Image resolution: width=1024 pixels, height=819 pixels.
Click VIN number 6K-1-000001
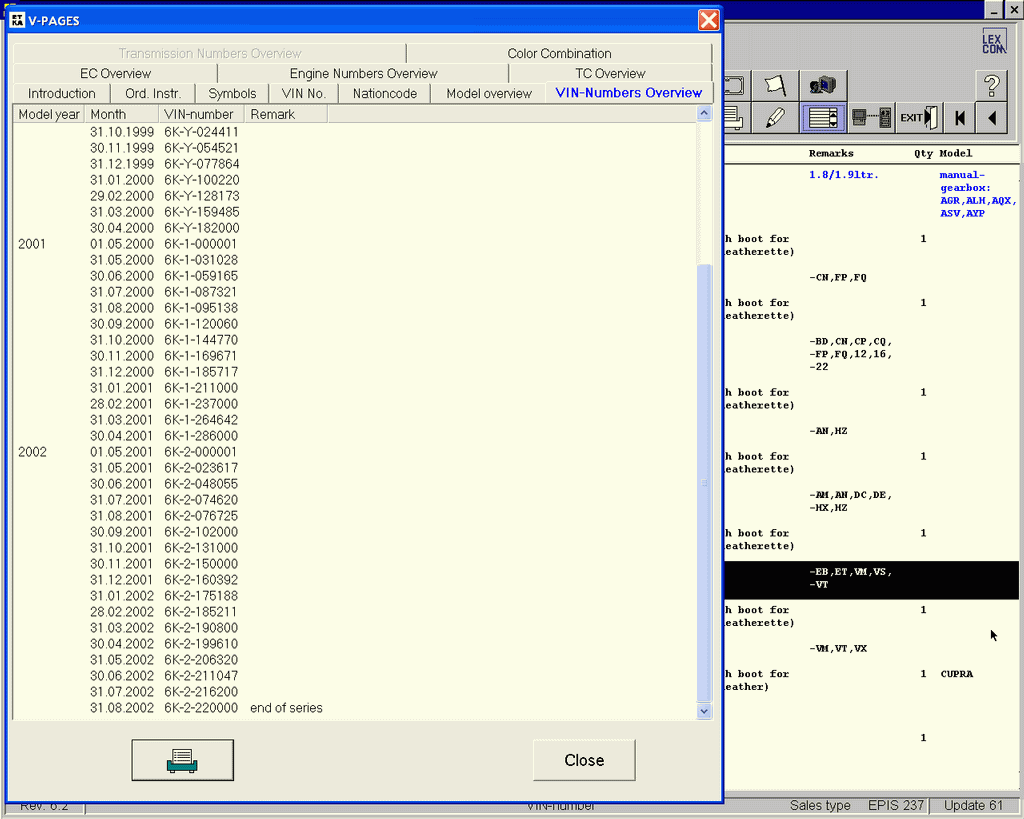pyautogui.click(x=200, y=244)
